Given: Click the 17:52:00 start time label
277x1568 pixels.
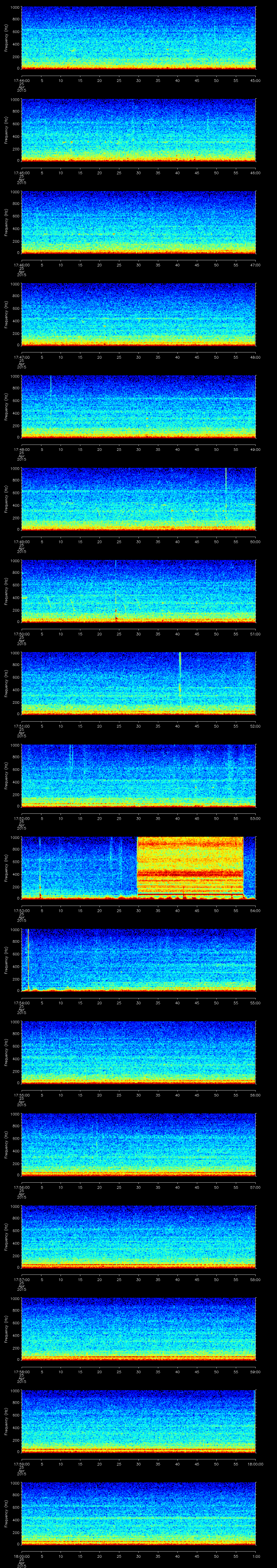Looking at the screenshot, I should (21, 818).
